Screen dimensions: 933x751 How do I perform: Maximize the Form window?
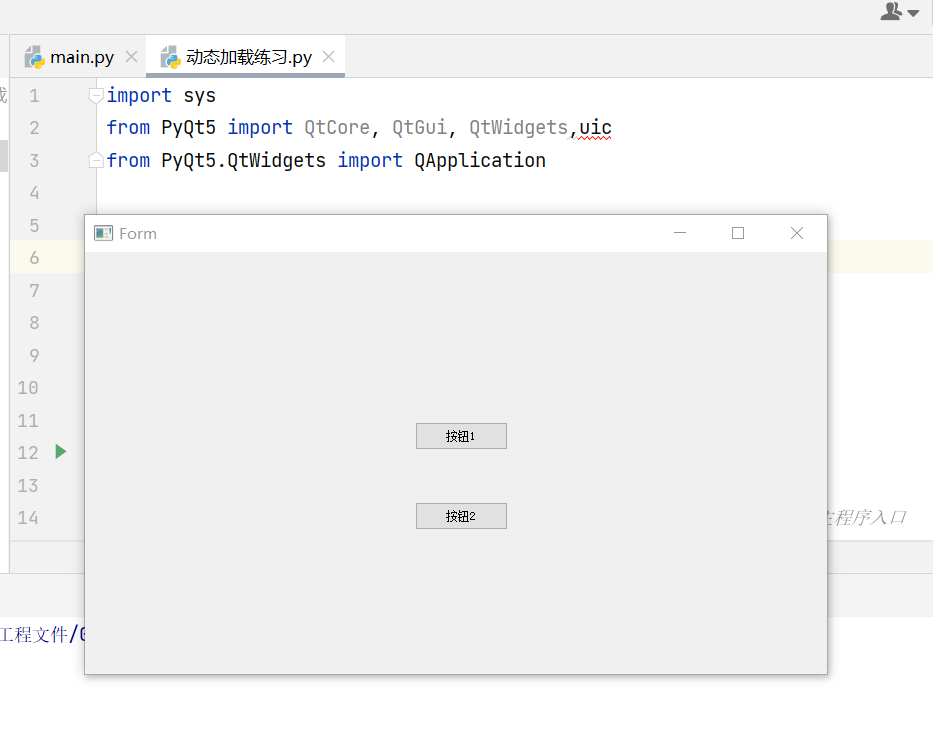point(737,232)
